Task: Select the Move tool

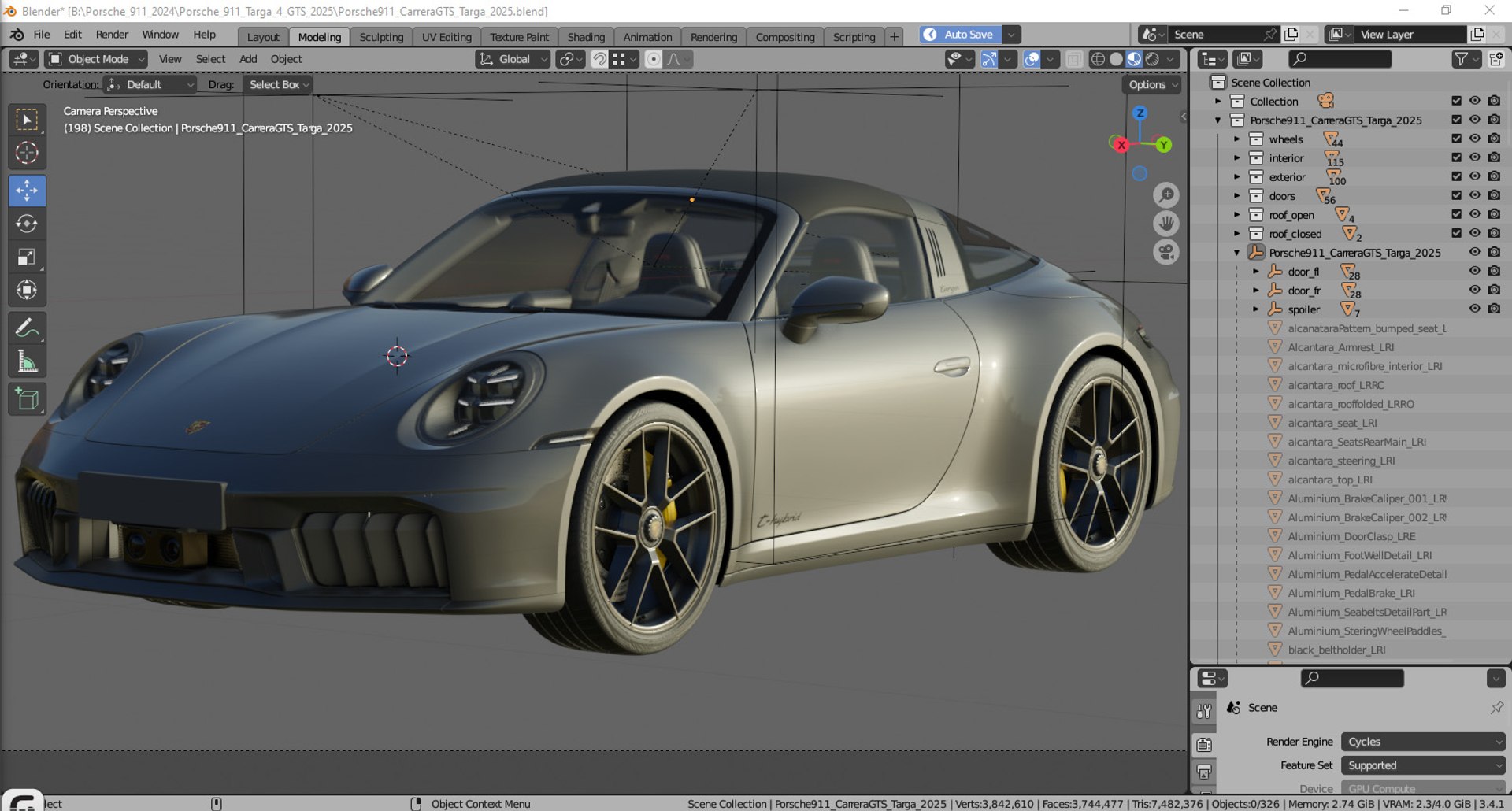Action: (x=27, y=191)
